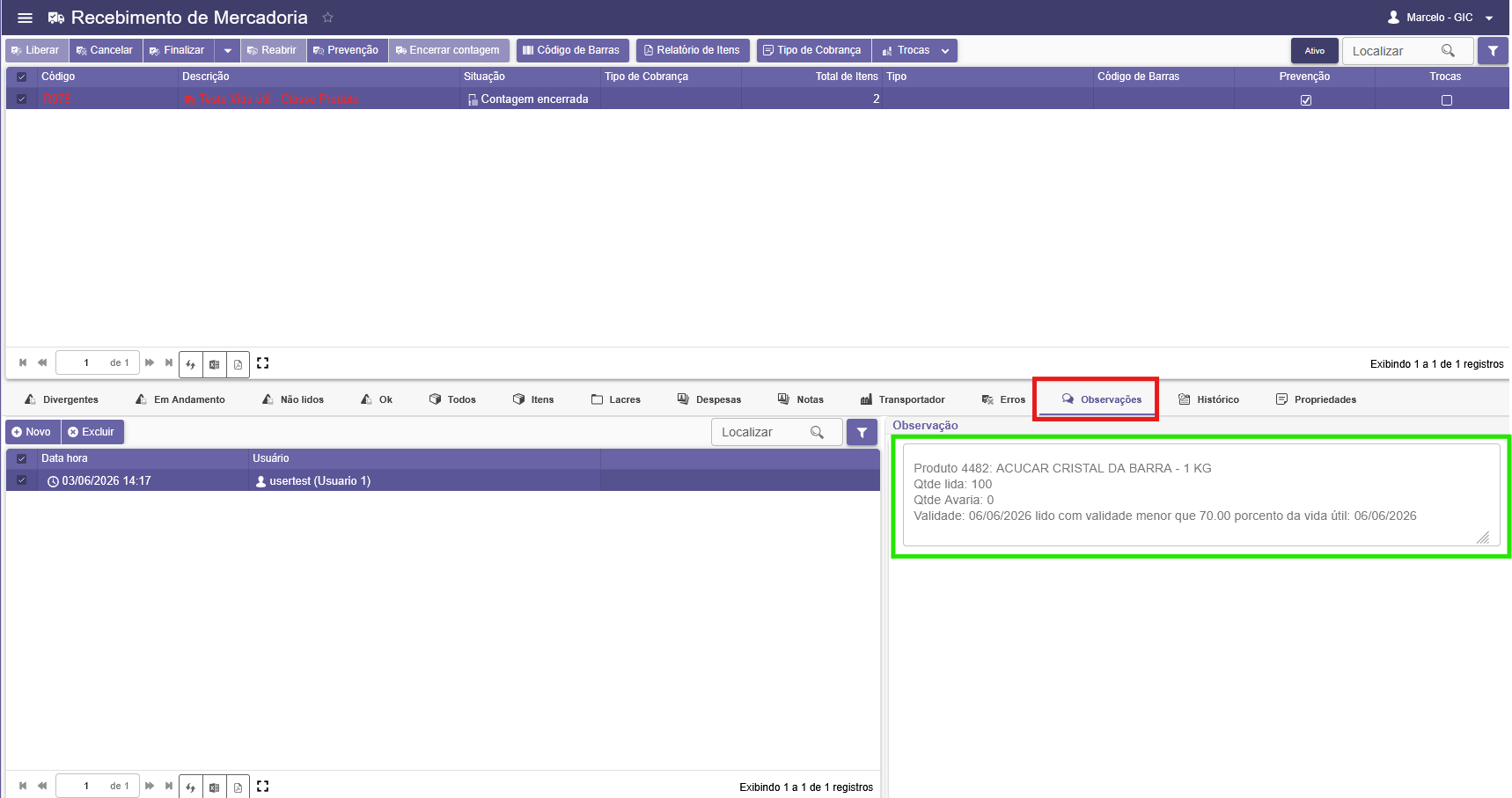Screen dimensions: 1512x798
Task: Click the Observação text area
Action: (x=1201, y=494)
